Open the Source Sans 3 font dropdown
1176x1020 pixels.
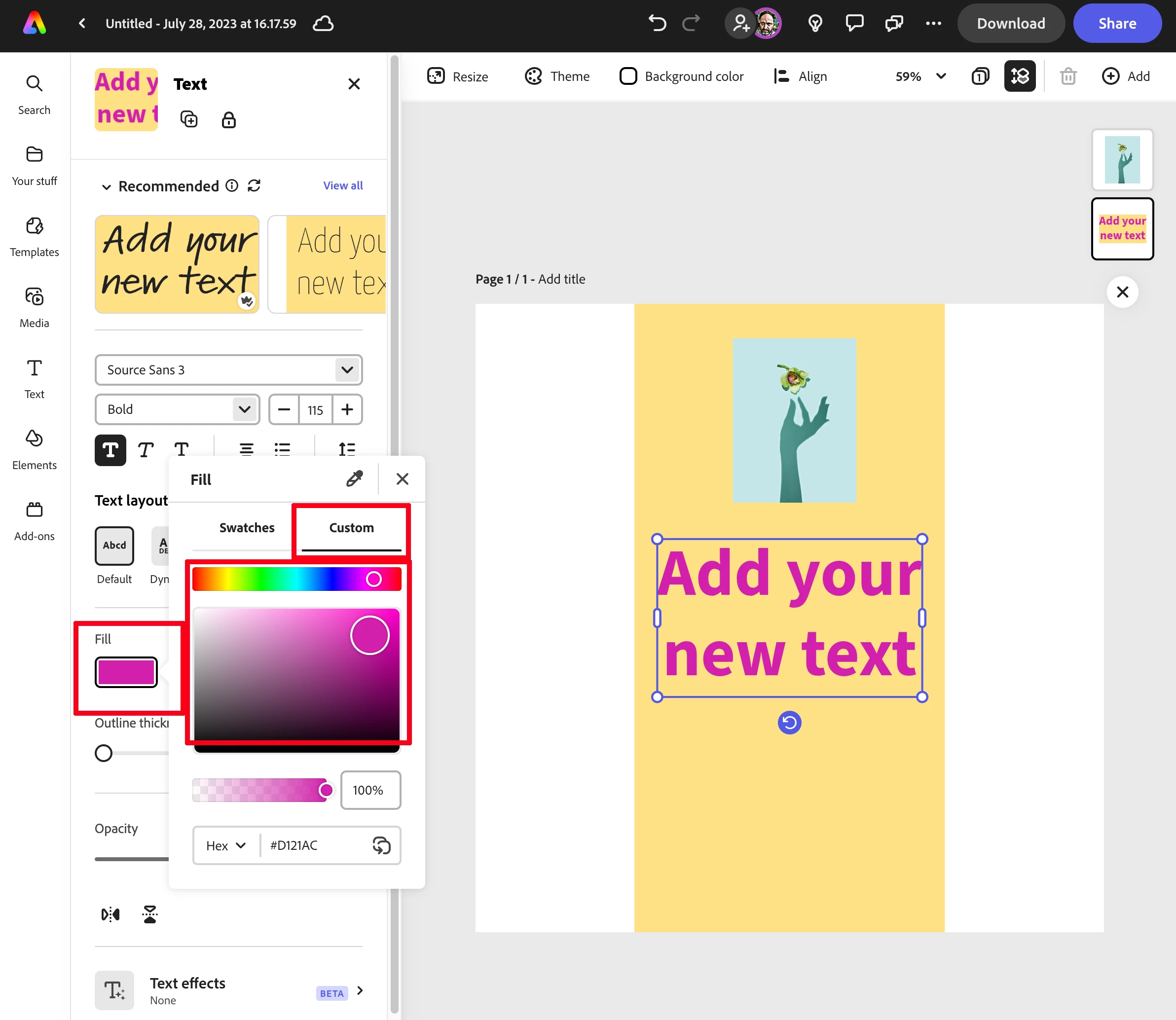(228, 370)
